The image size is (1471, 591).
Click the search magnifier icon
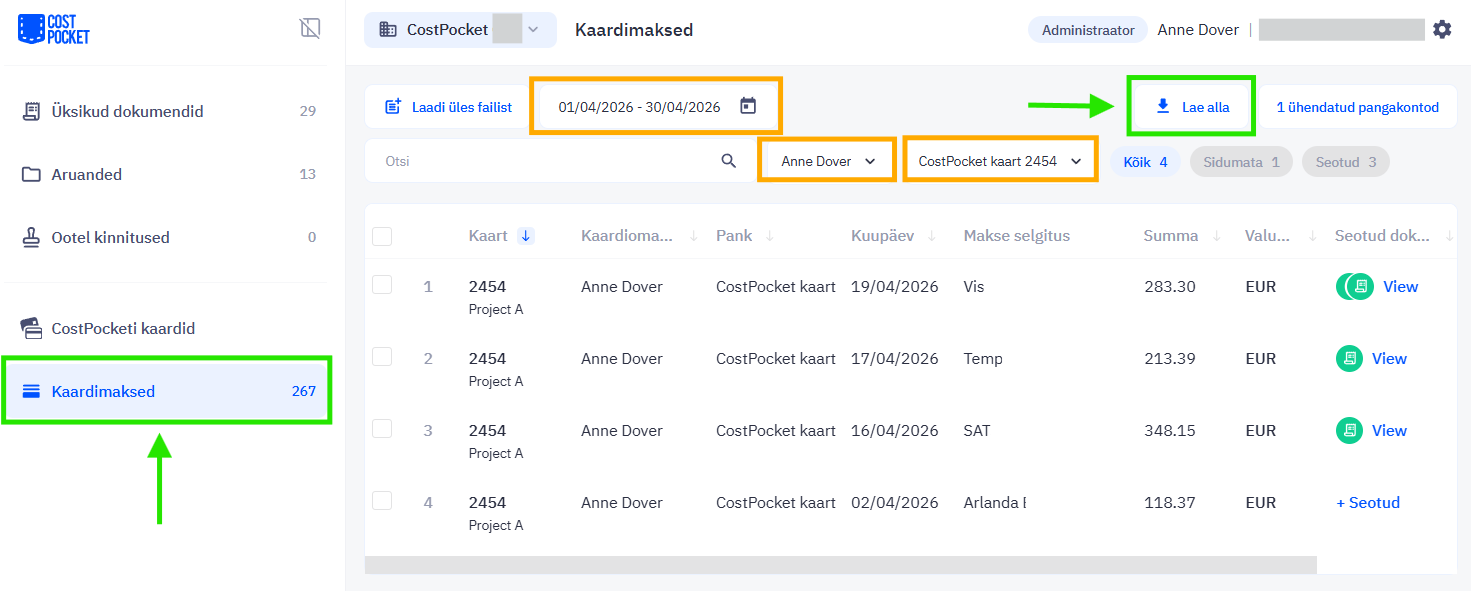coord(729,161)
